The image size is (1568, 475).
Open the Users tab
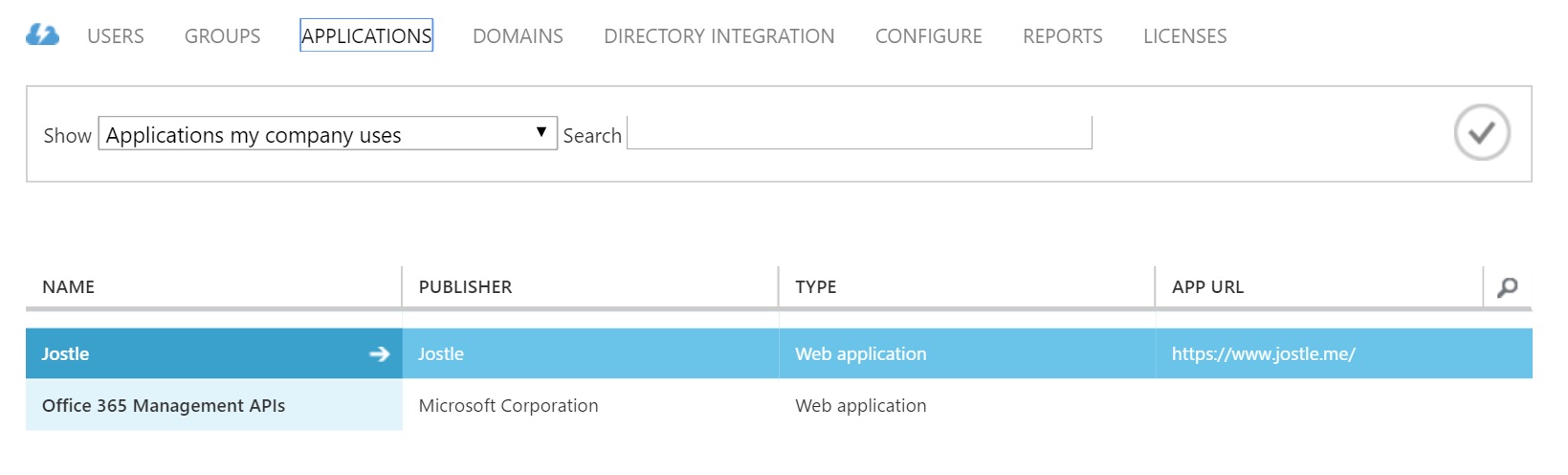point(116,36)
